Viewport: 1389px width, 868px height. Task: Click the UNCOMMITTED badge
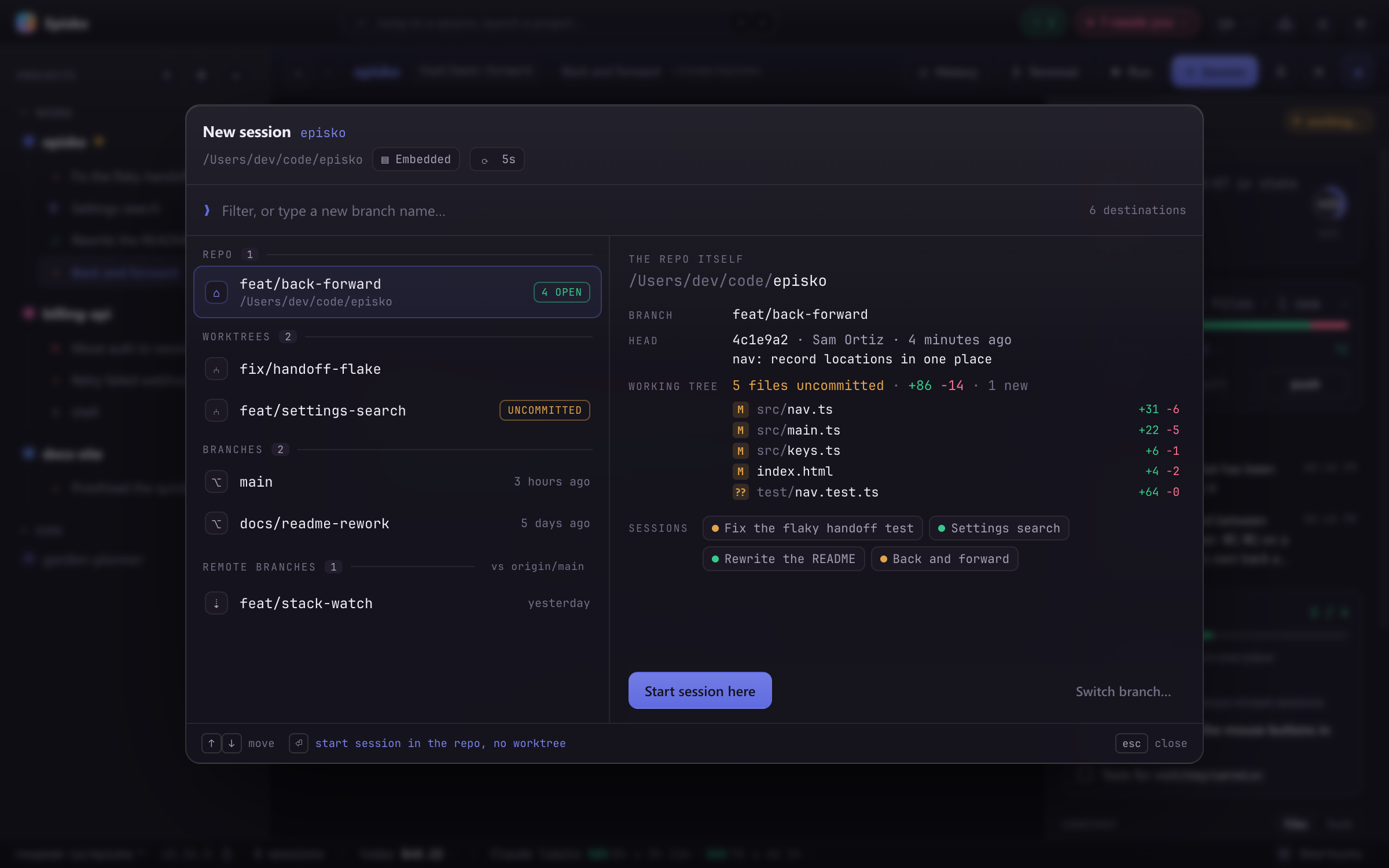point(545,410)
